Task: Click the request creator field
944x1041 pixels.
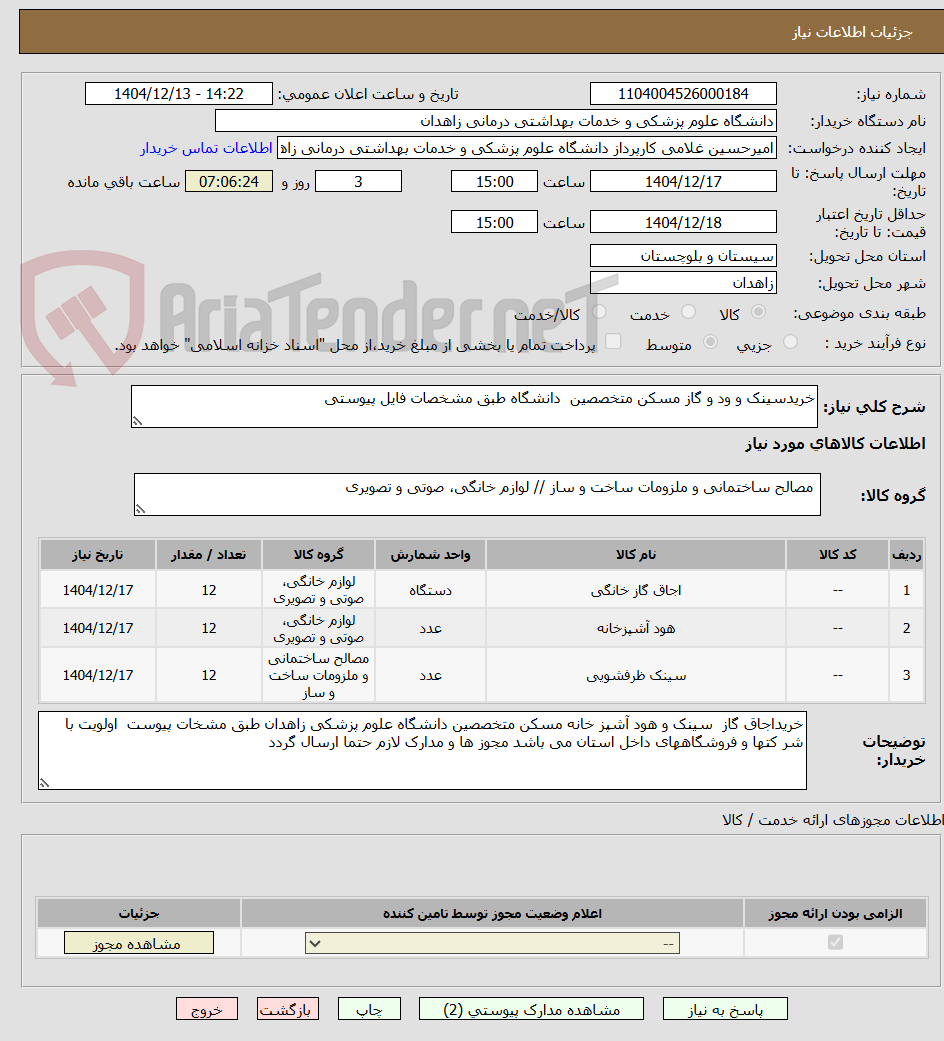Action: pyautogui.click(x=526, y=148)
